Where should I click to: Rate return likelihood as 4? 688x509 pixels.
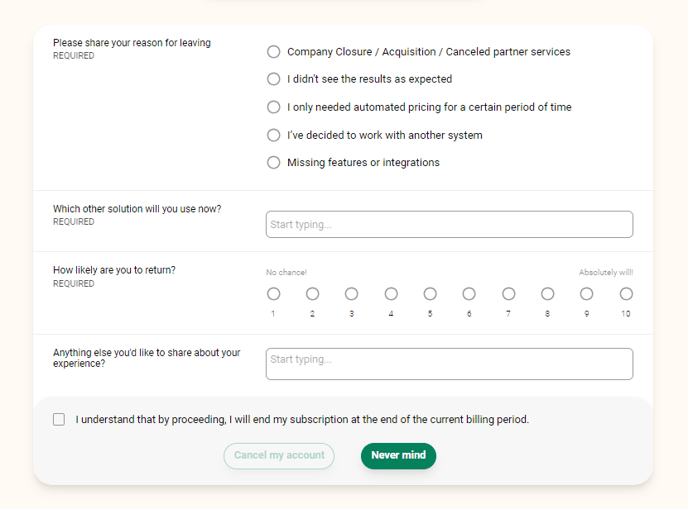tap(391, 294)
